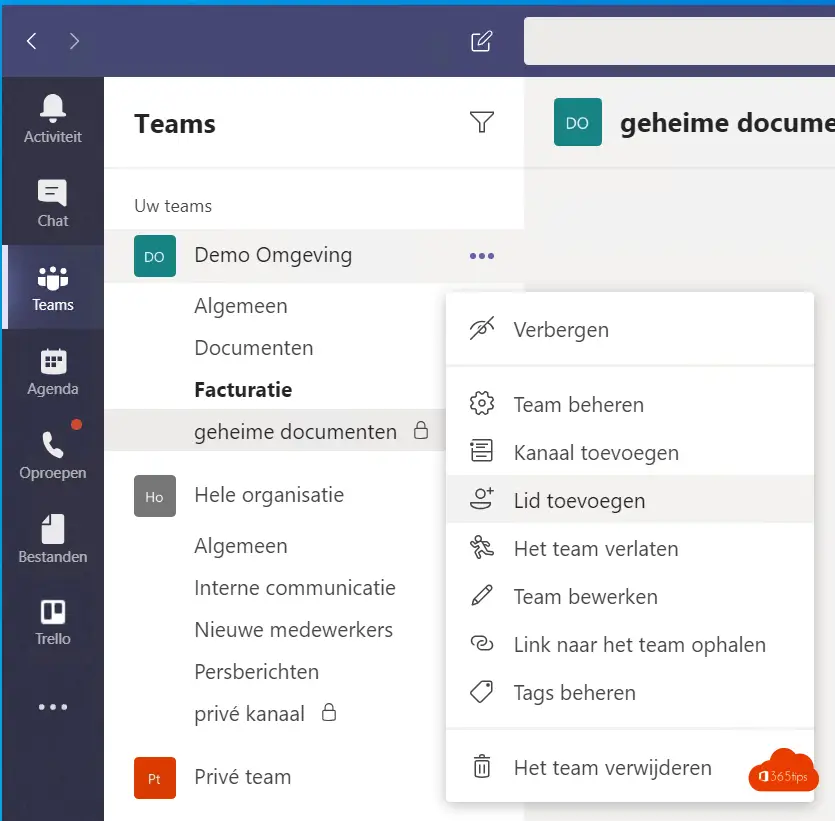Choose Verbergen in the context menu
Image resolution: width=835 pixels, height=821 pixels.
[630, 330]
